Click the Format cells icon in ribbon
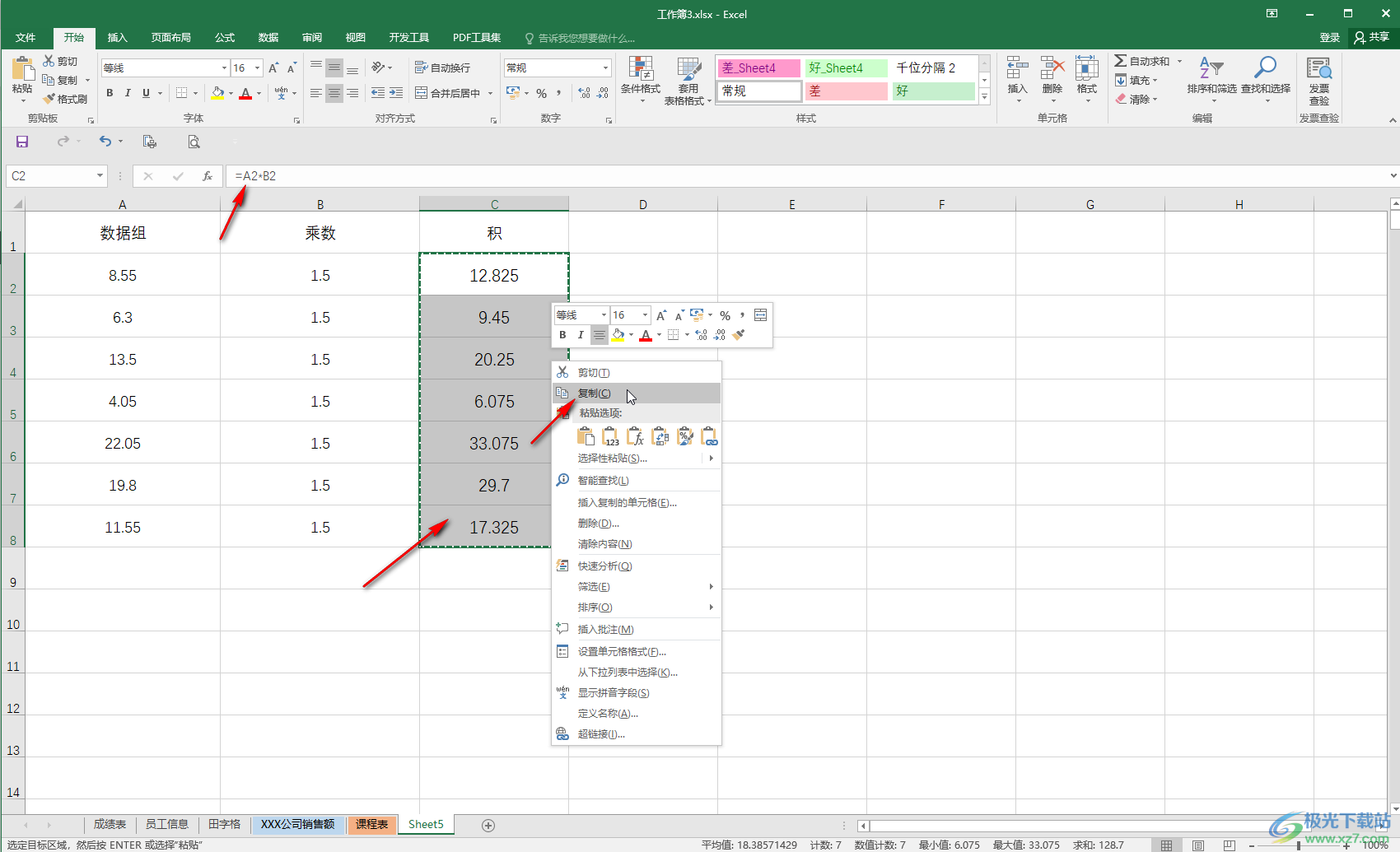The height and width of the screenshot is (852, 1400). pos(1087,69)
